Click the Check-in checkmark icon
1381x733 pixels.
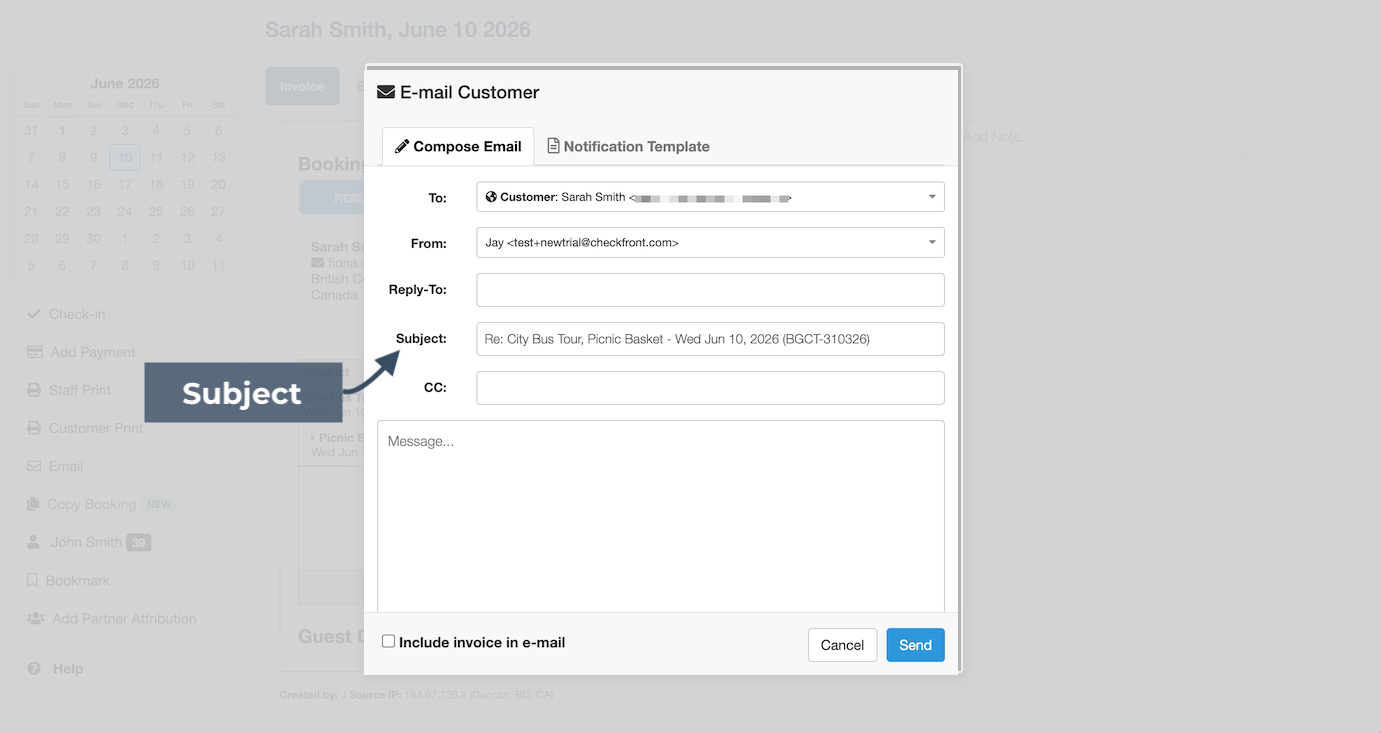[34, 314]
